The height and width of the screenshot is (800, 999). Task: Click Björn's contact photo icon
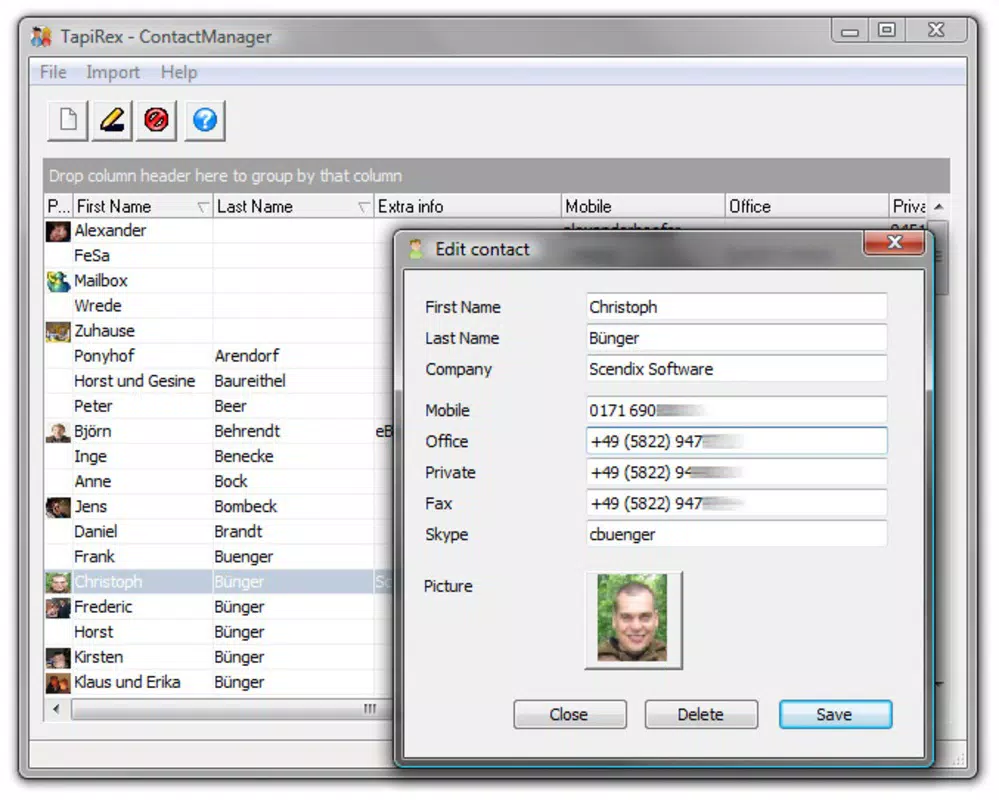[x=58, y=432]
